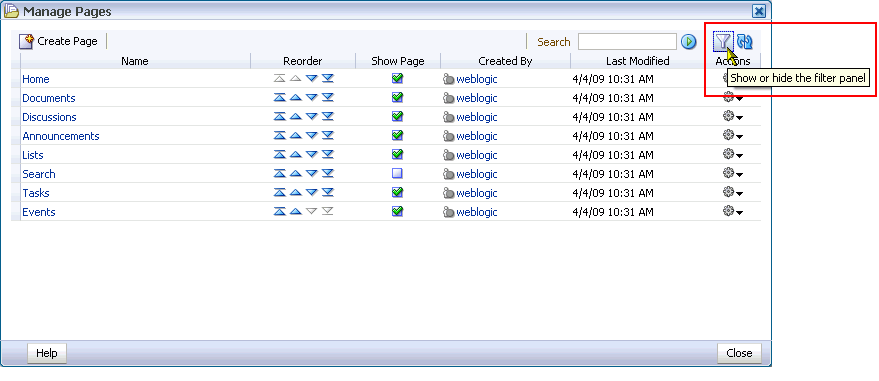Move Lists page to bottom
The height and width of the screenshot is (381, 879).
pyautogui.click(x=328, y=155)
